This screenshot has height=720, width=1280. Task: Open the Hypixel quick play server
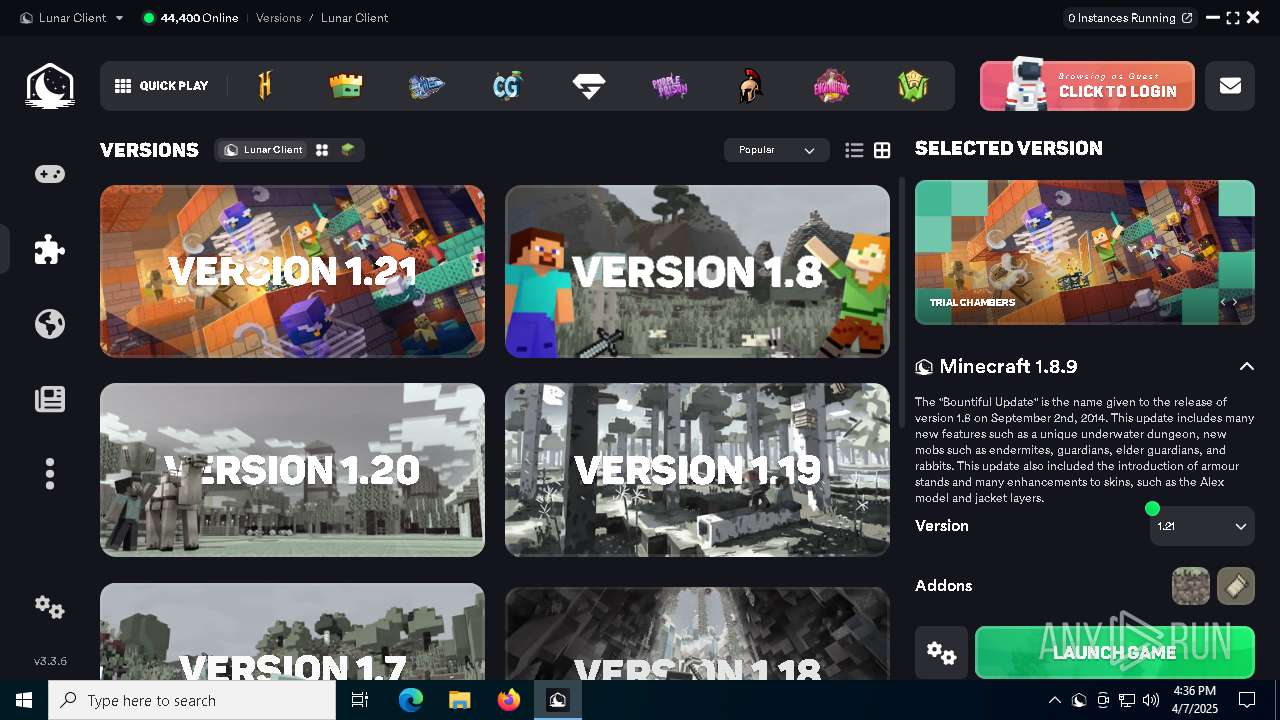coord(265,86)
